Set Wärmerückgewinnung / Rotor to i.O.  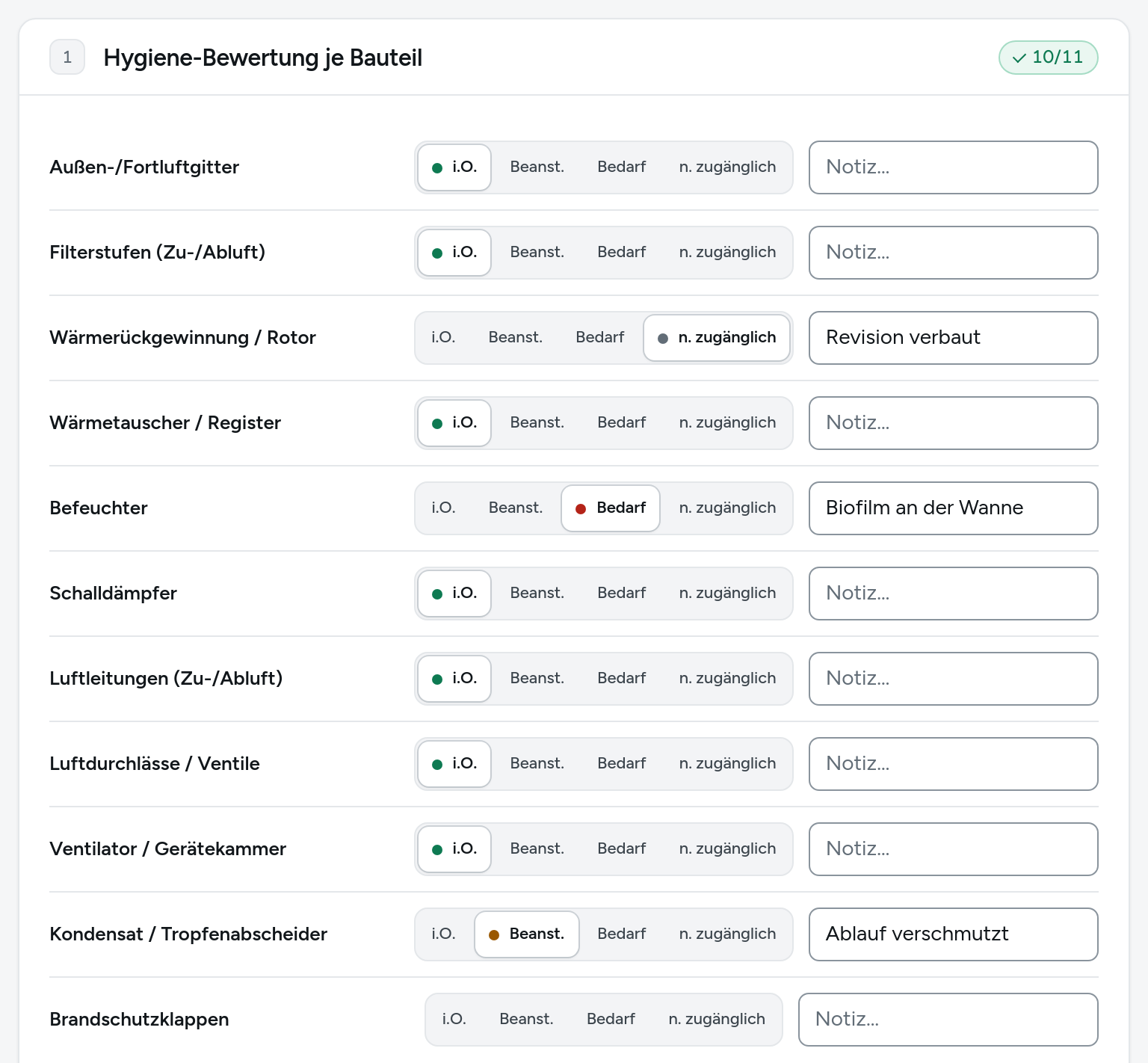tap(443, 338)
